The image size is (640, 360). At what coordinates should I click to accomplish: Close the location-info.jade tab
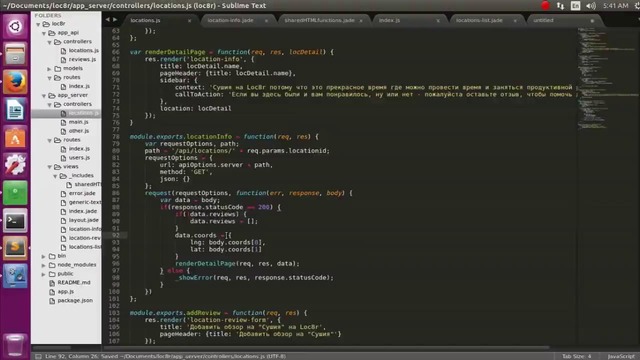tap(267, 20)
